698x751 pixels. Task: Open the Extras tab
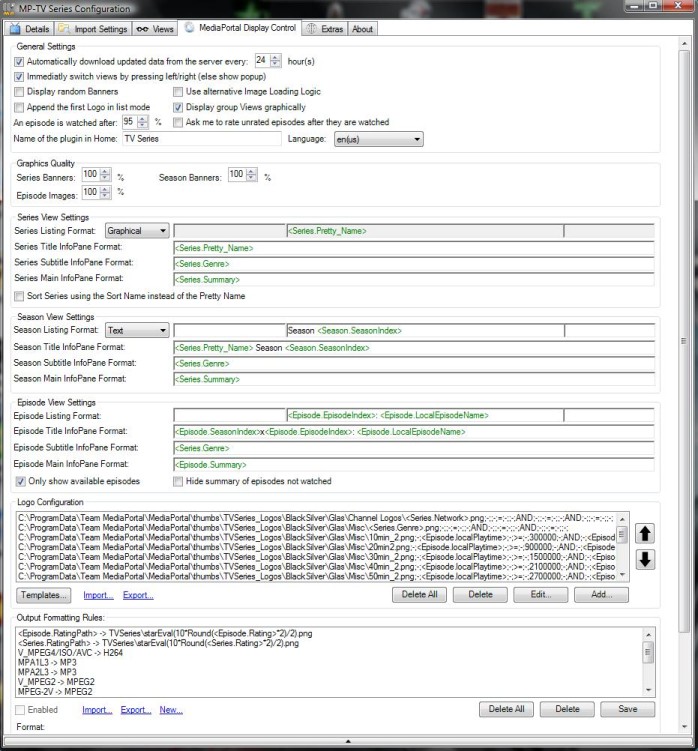(325, 29)
